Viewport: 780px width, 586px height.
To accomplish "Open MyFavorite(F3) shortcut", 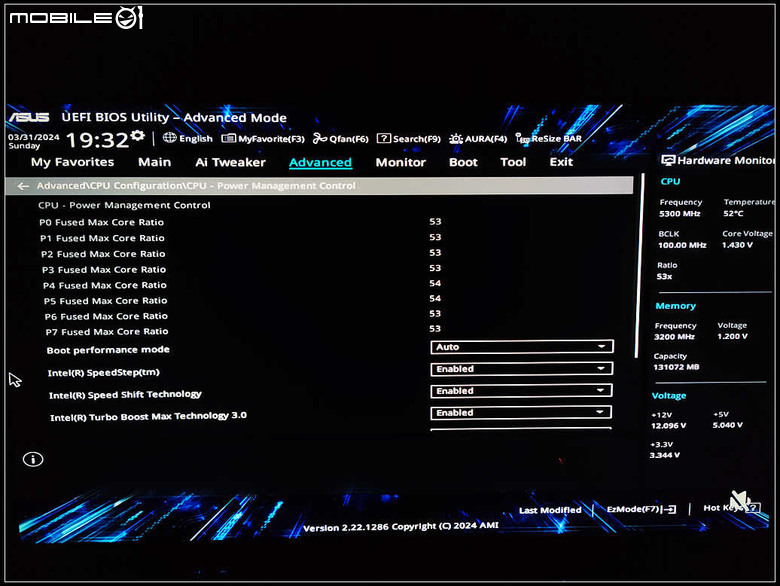I will (263, 139).
